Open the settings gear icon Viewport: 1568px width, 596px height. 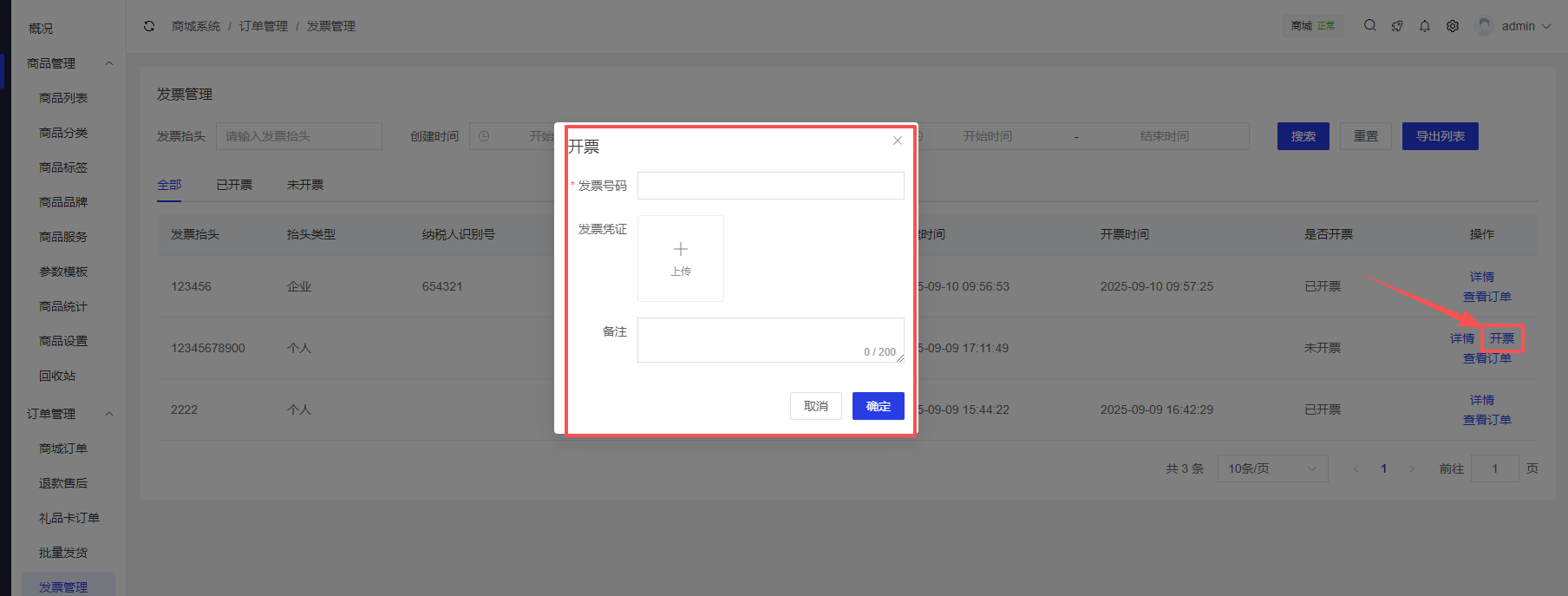point(1453,26)
